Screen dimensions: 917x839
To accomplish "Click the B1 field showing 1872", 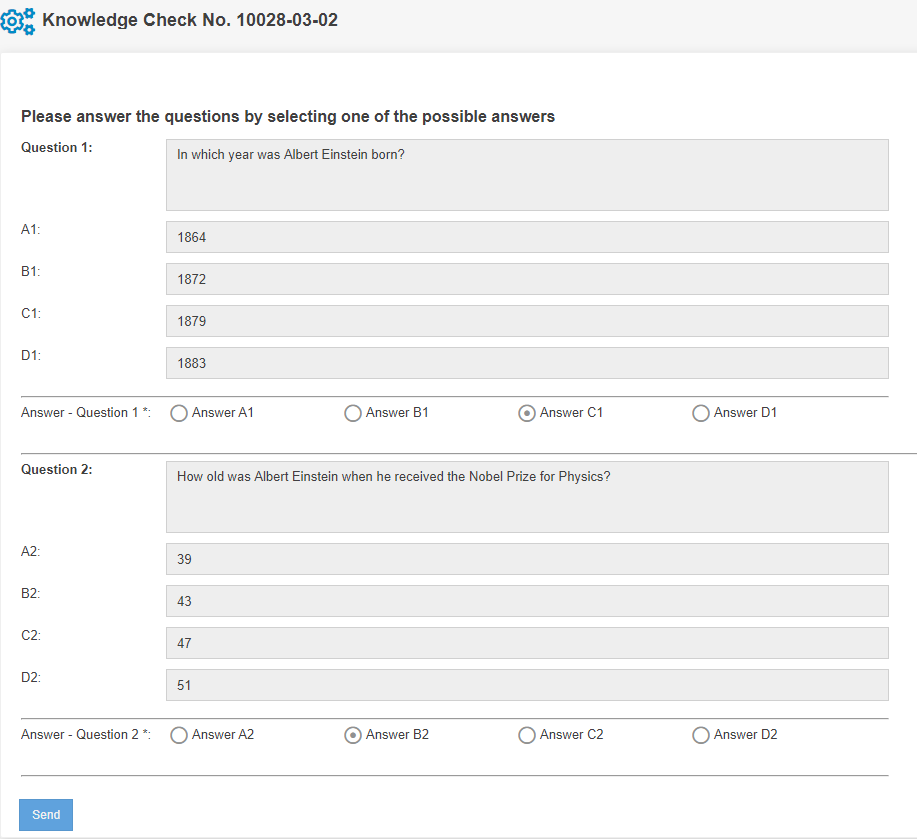I will [x=527, y=279].
